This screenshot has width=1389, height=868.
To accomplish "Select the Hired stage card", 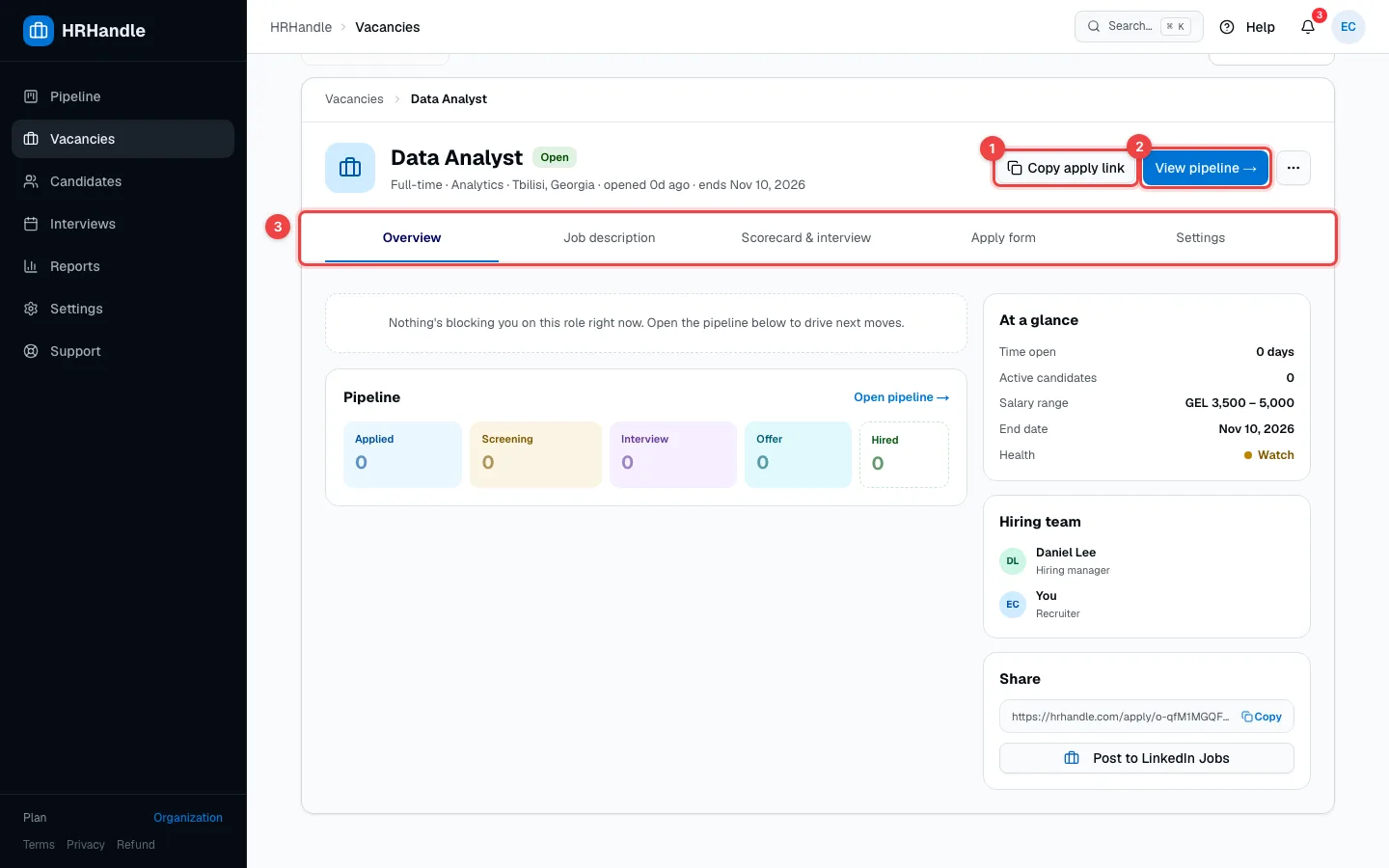I will coord(904,454).
